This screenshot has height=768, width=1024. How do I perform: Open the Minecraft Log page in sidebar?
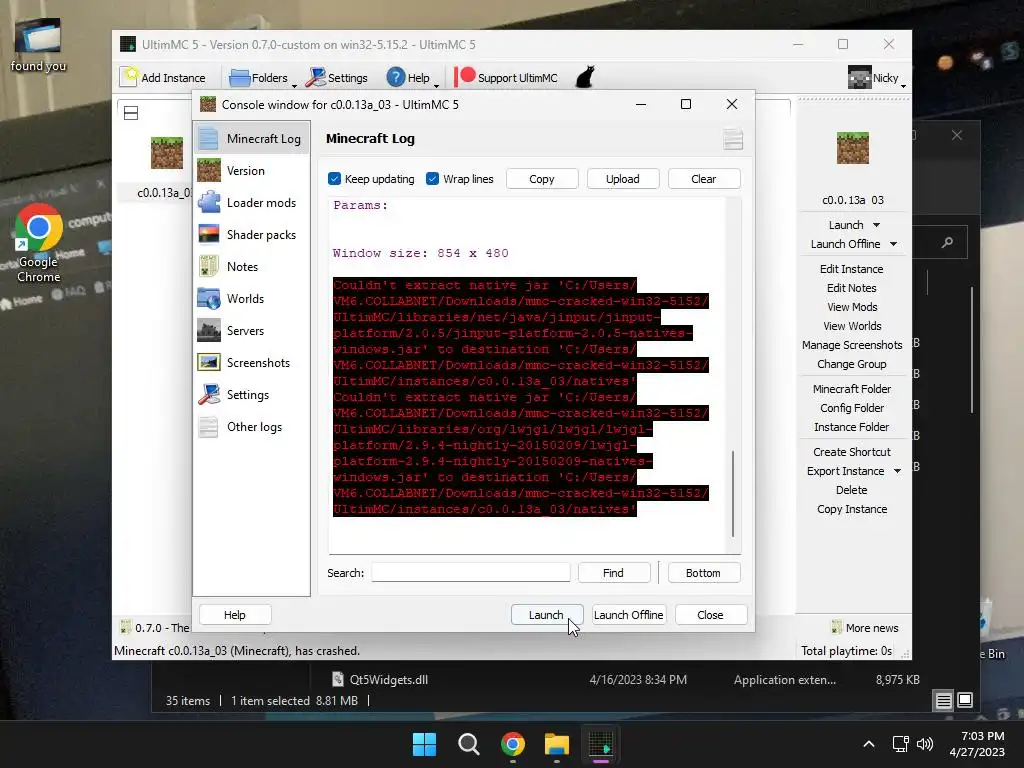[x=251, y=138]
